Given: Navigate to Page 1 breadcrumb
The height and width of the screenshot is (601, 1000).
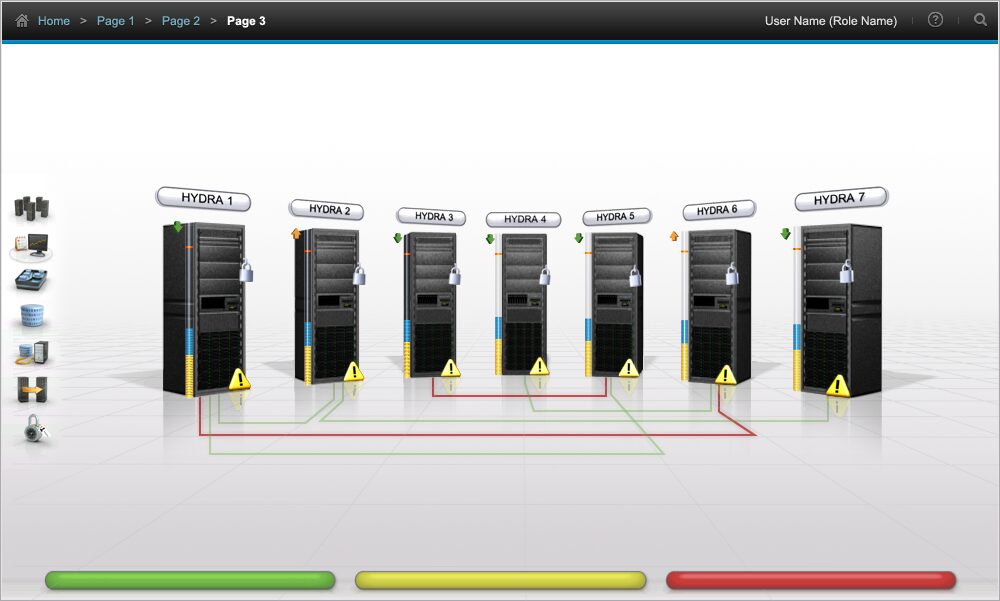Looking at the screenshot, I should (x=115, y=21).
